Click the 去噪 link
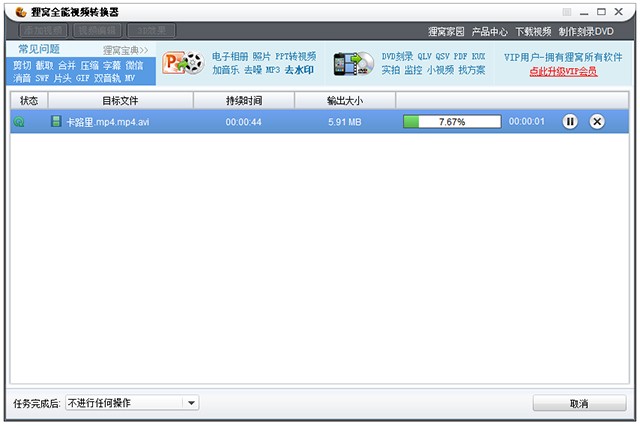 pos(253,70)
